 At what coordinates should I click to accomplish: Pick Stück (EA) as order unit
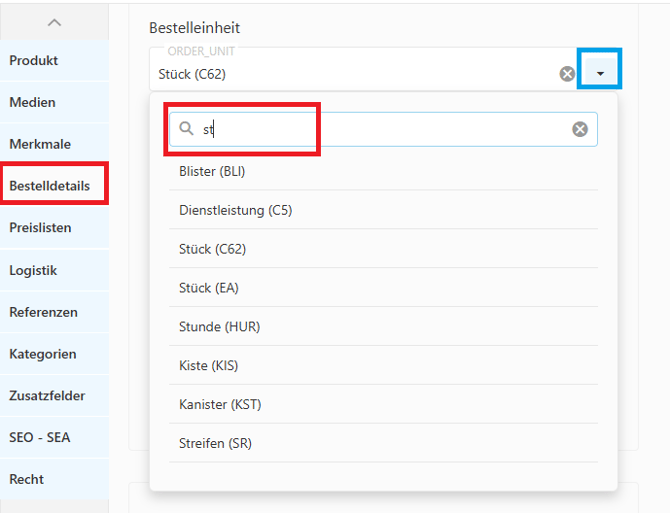(x=209, y=288)
